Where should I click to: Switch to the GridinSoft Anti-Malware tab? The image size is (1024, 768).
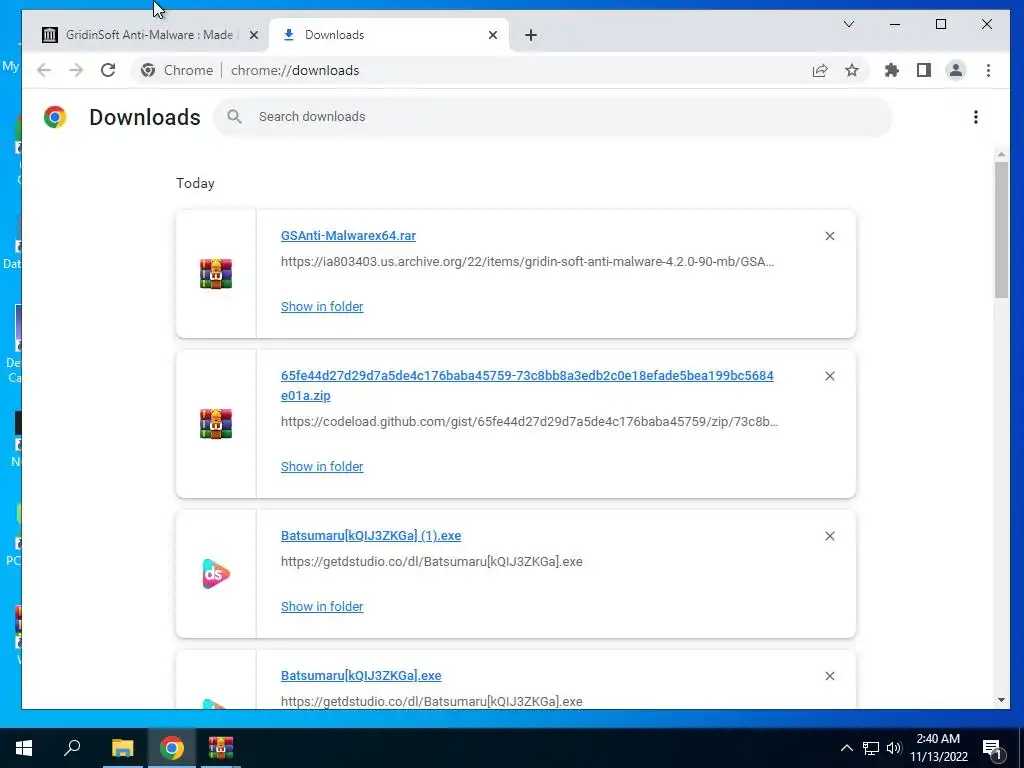click(148, 35)
